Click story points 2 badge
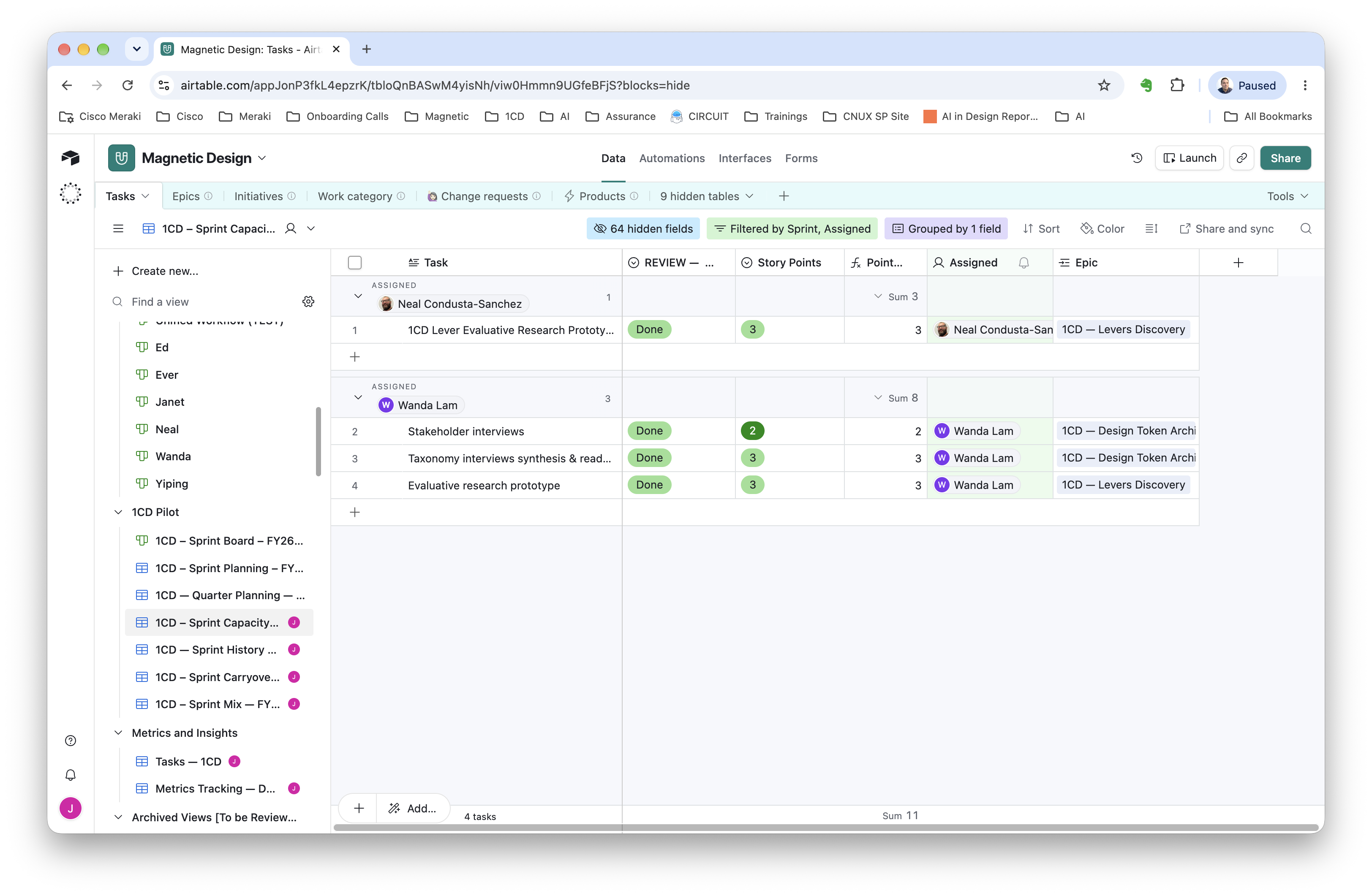Screen dimensions: 1372x896 click(x=752, y=431)
